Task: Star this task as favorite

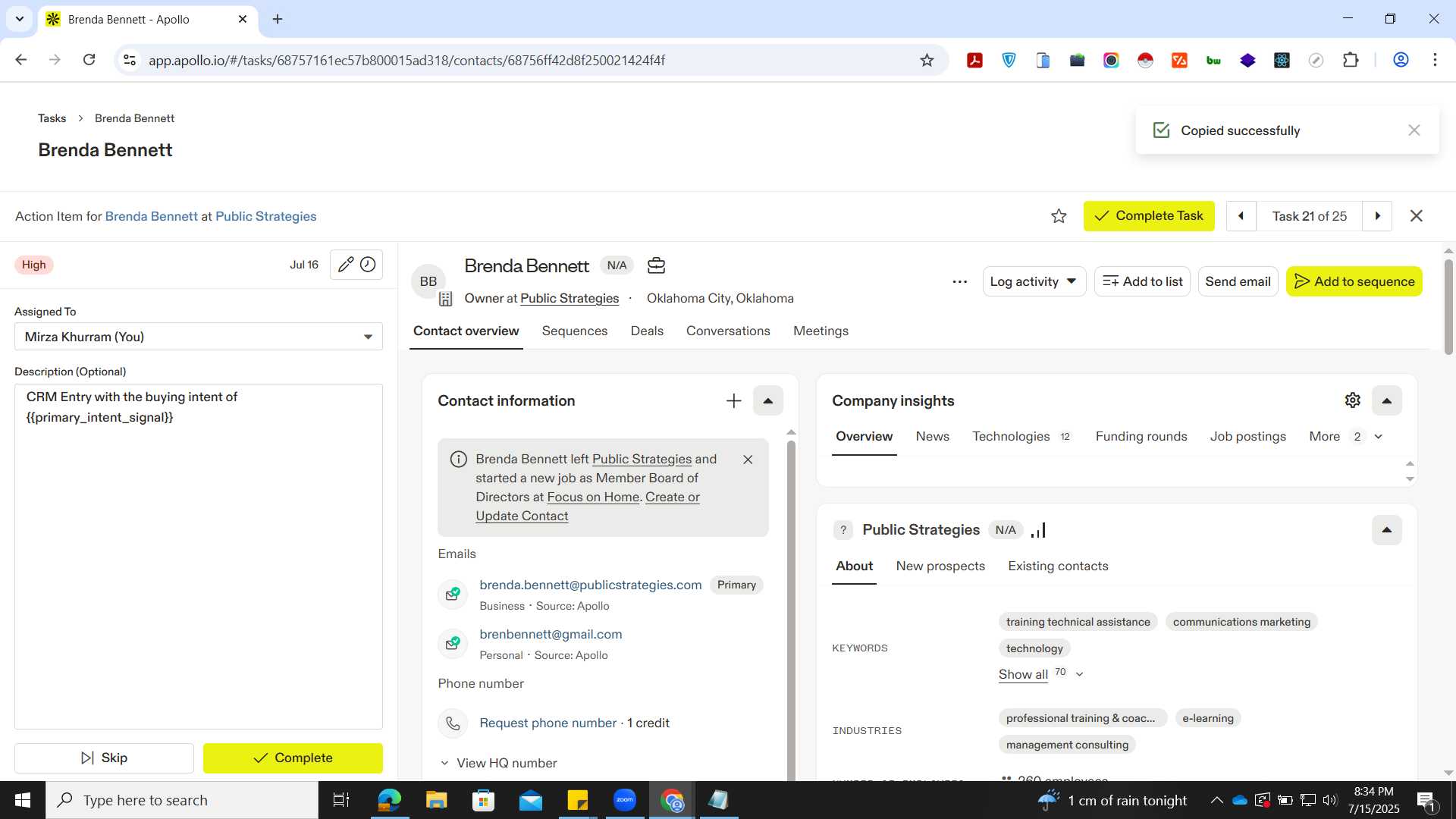Action: 1059,216
